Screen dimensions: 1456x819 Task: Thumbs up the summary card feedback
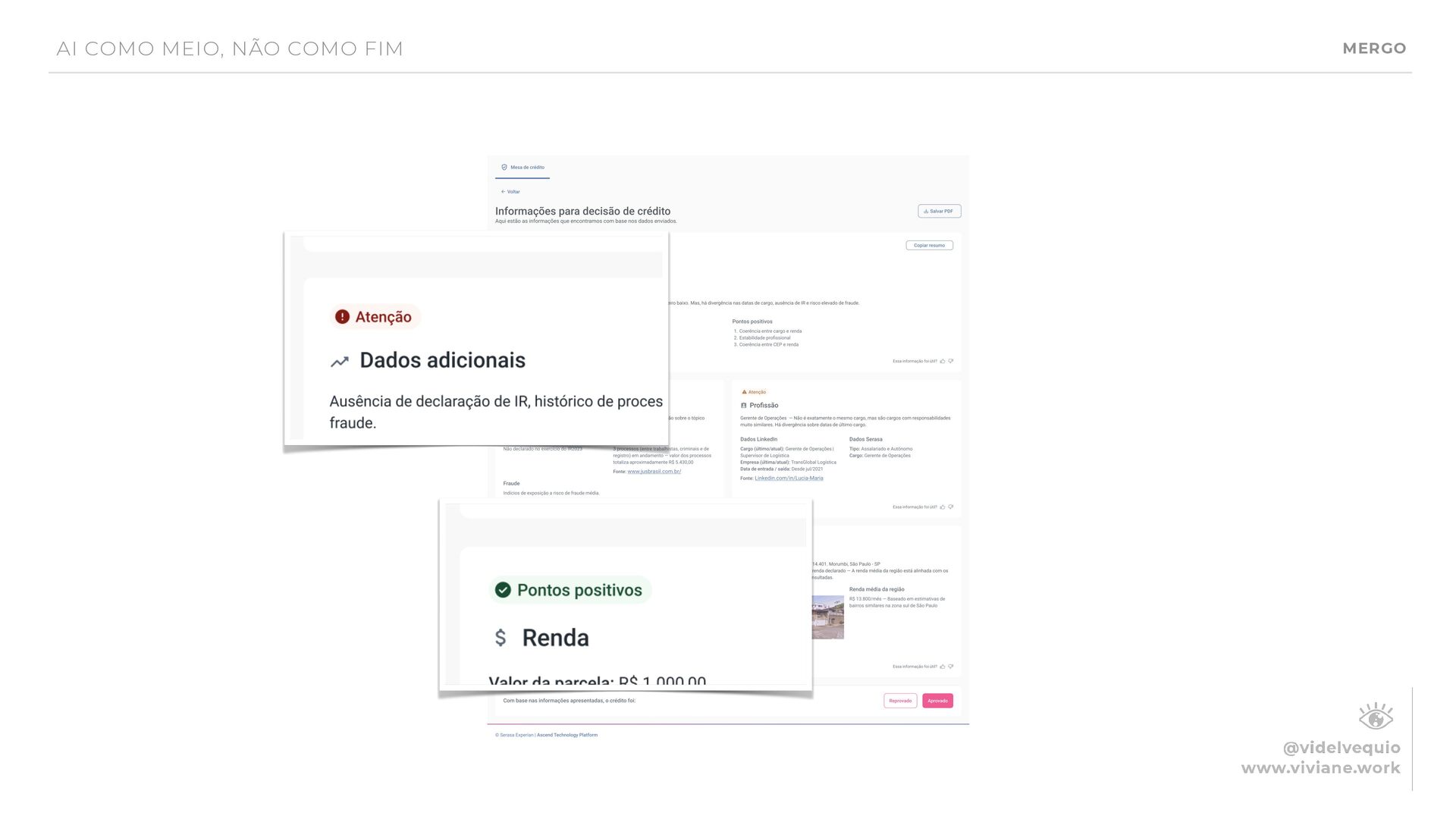pos(943,362)
